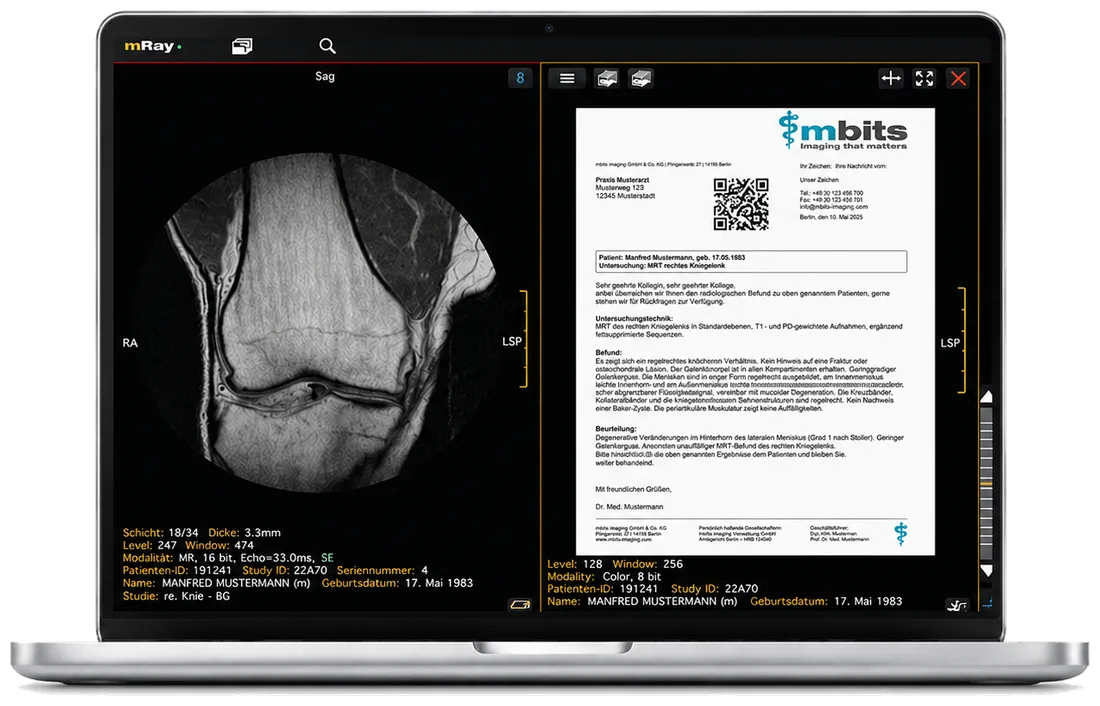Viewport: 1100px width, 706px height.
Task: Click the report level value '128'
Action: [x=593, y=564]
